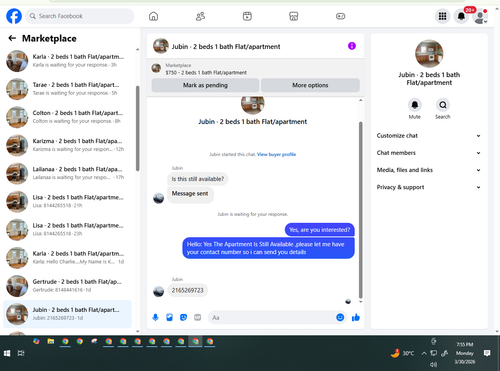Expand the Privacy & support section

pyautogui.click(x=429, y=187)
